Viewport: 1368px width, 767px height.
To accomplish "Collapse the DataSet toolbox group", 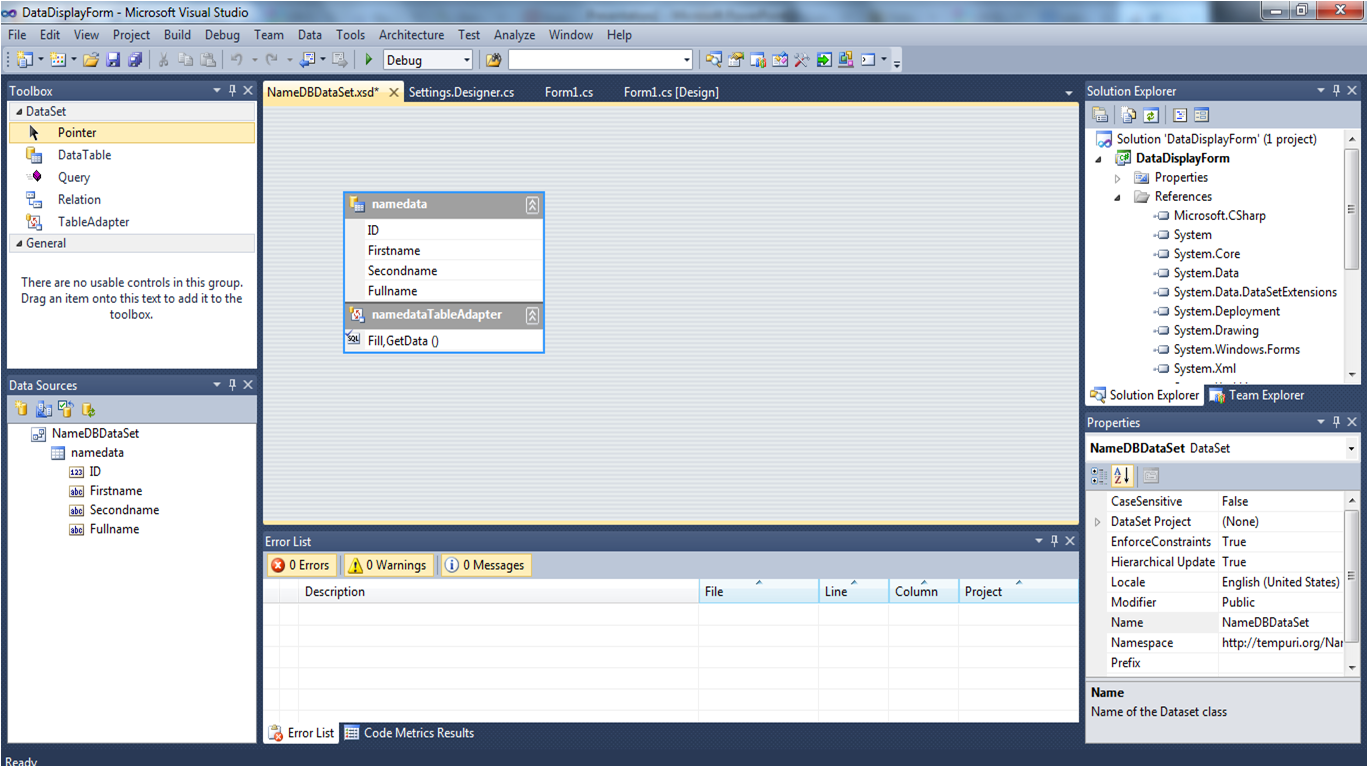I will click(17, 112).
